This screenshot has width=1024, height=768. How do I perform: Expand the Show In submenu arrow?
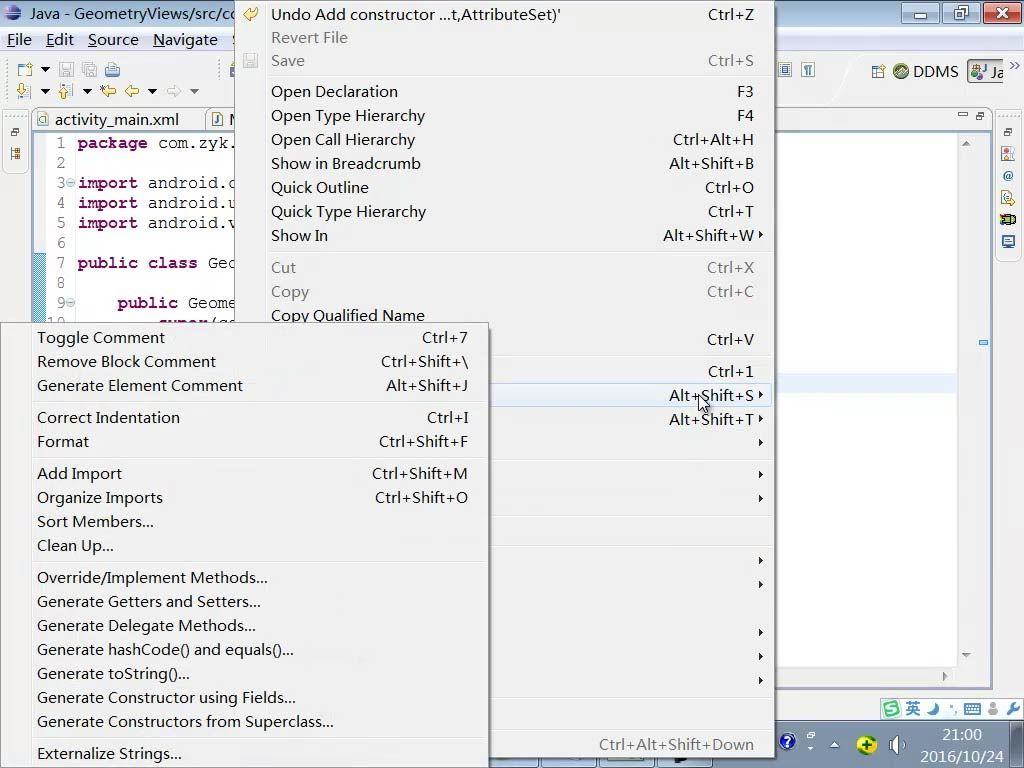tap(761, 235)
